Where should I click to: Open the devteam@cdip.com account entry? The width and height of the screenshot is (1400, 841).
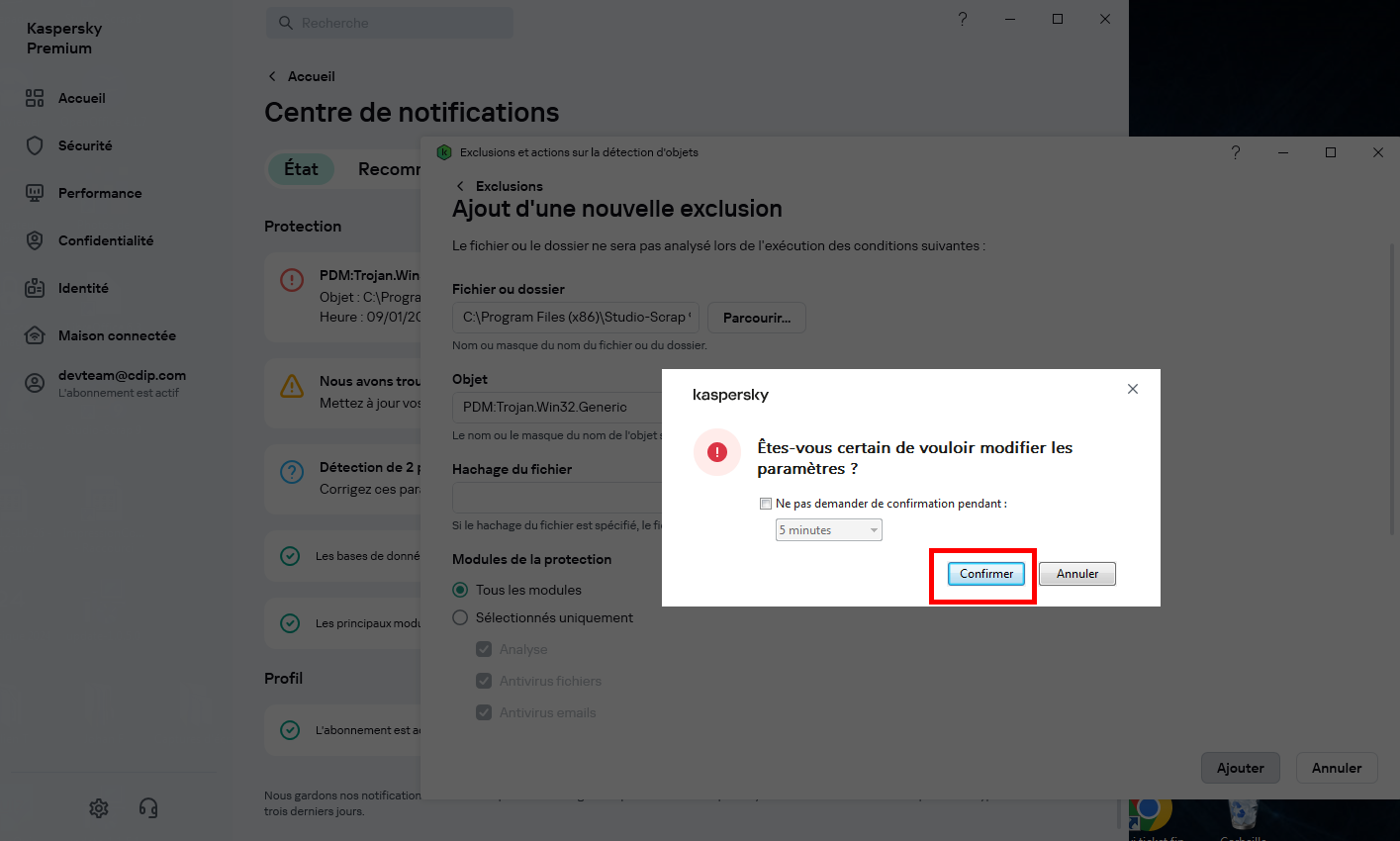tap(122, 383)
